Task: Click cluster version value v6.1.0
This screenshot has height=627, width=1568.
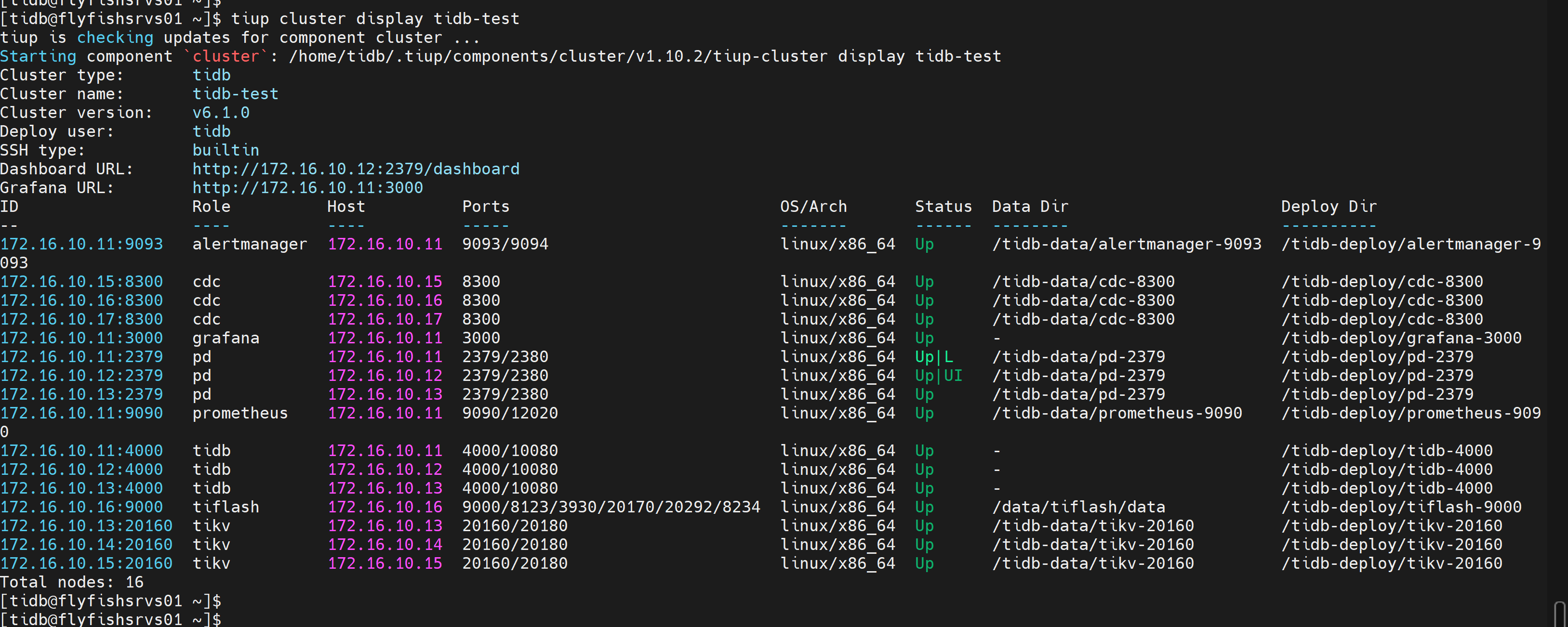Action: click(x=221, y=113)
